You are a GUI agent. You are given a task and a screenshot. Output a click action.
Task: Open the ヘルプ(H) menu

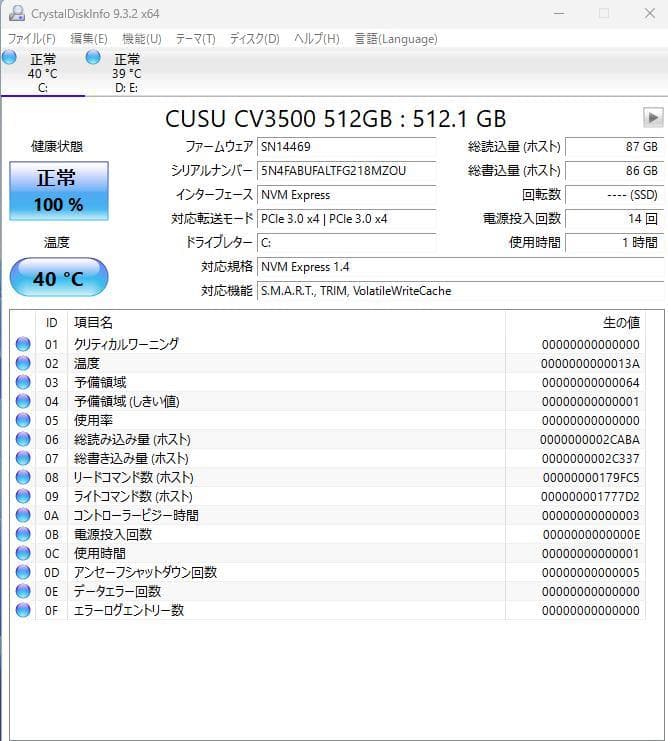[x=317, y=38]
